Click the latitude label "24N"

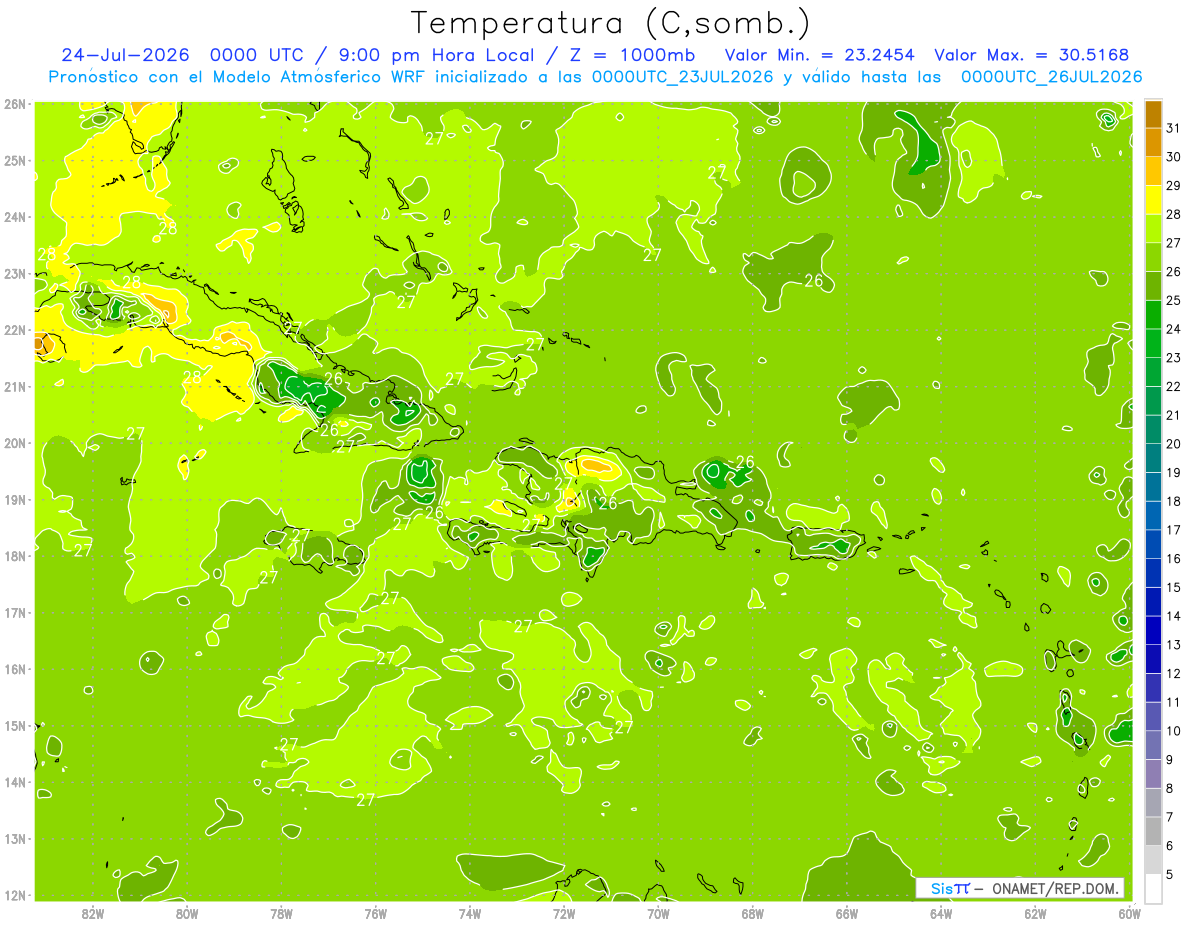(x=15, y=217)
